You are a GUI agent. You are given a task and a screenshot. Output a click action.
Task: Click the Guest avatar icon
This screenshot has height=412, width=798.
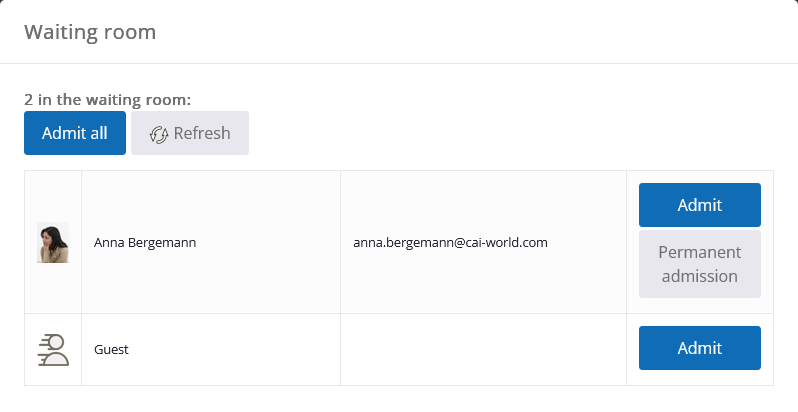(53, 350)
